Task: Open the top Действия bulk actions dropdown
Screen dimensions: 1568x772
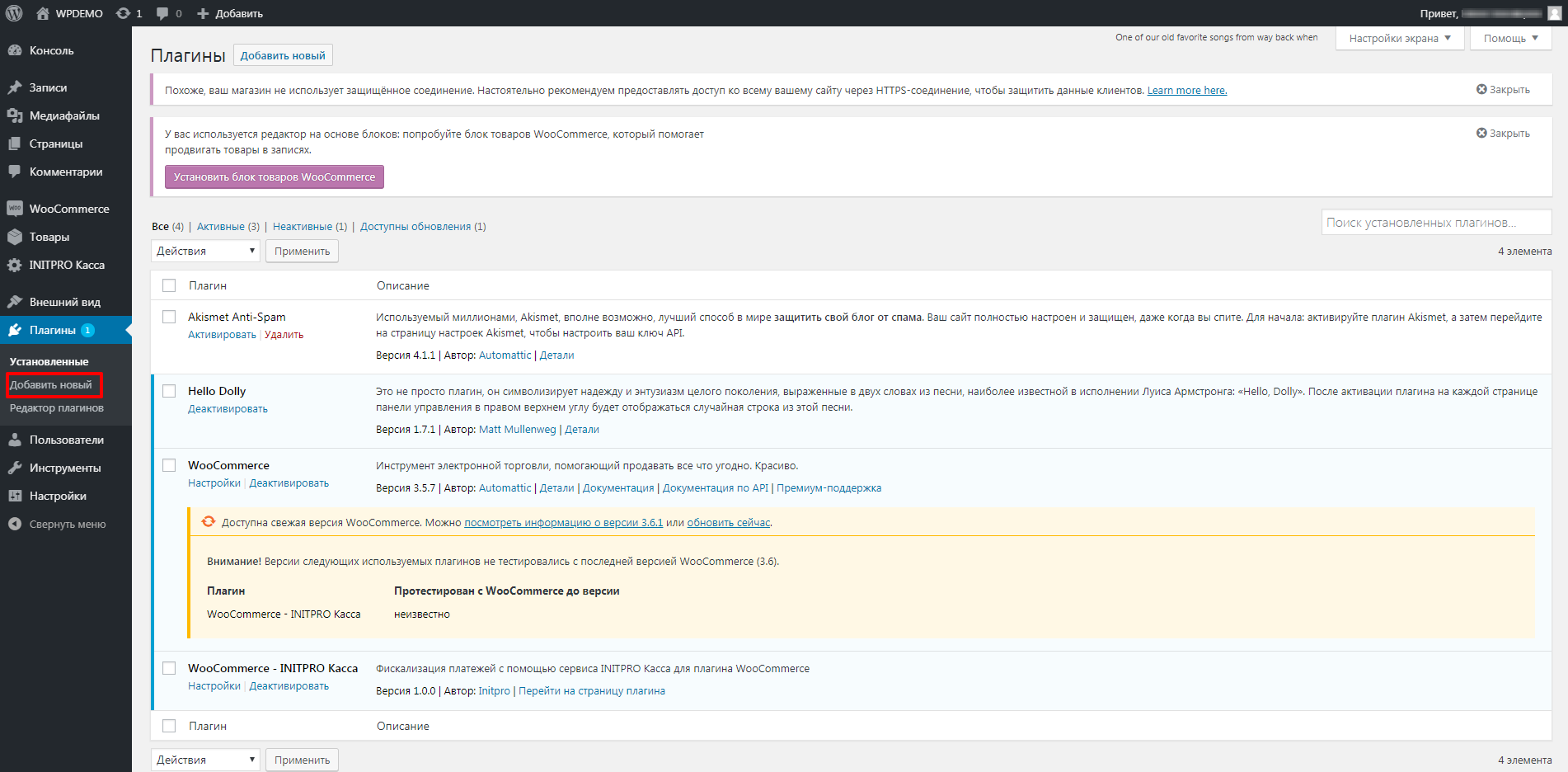Action: [x=205, y=251]
